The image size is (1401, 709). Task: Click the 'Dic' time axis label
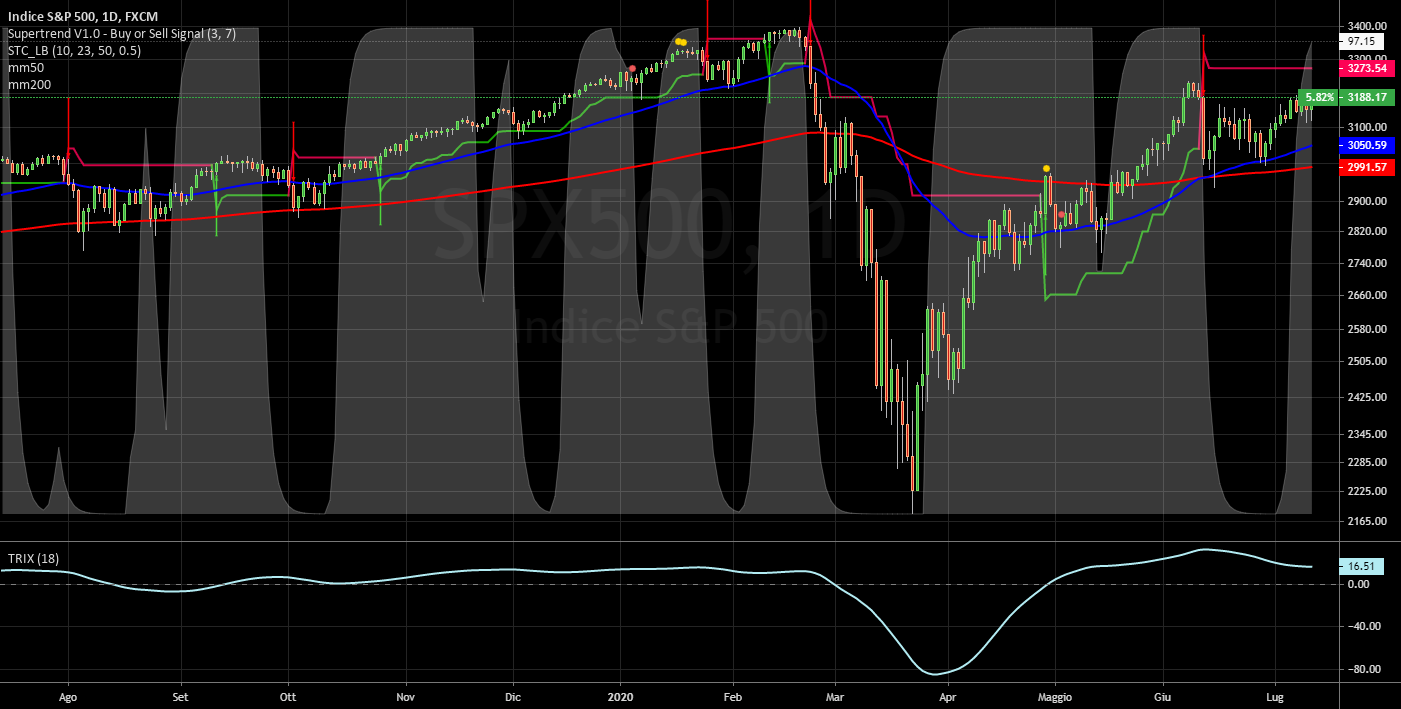pos(512,696)
